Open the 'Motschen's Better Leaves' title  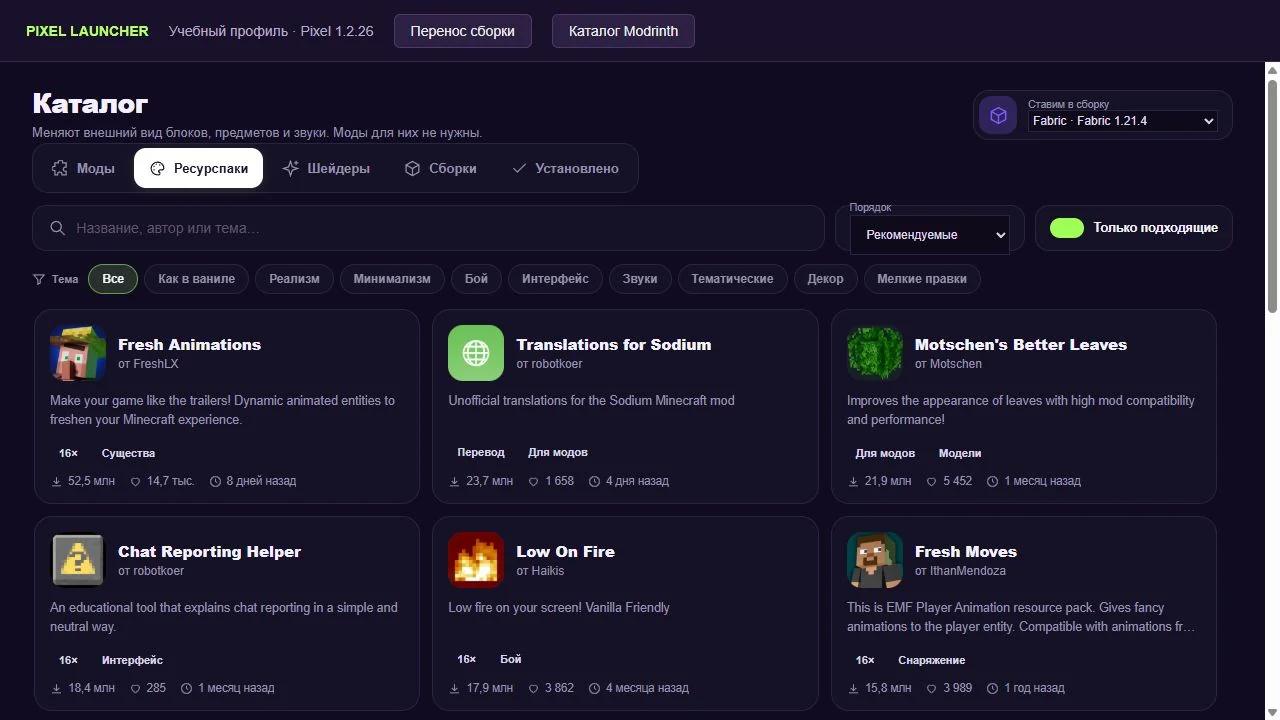point(1021,345)
